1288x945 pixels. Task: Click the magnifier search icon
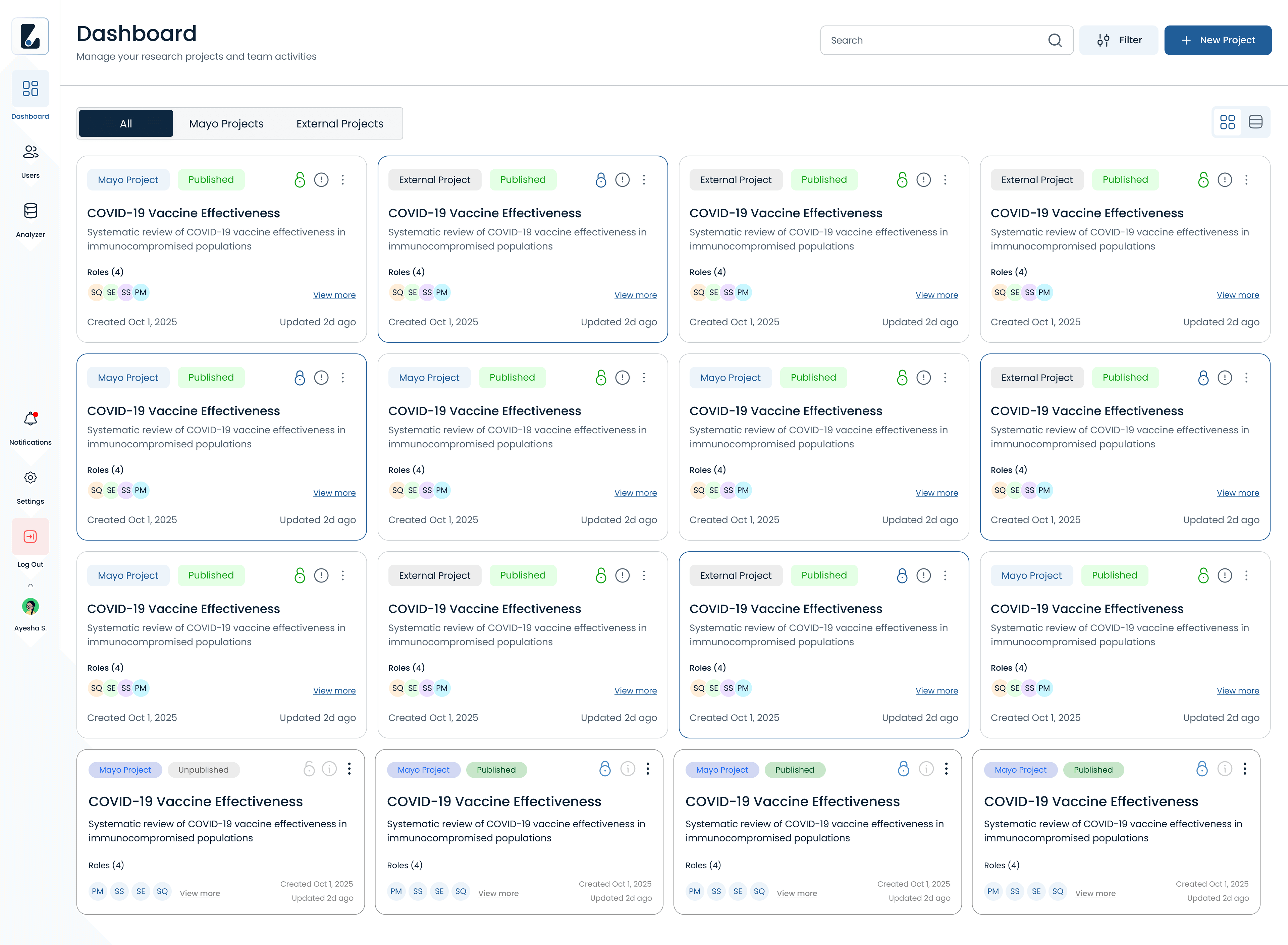pos(1055,40)
